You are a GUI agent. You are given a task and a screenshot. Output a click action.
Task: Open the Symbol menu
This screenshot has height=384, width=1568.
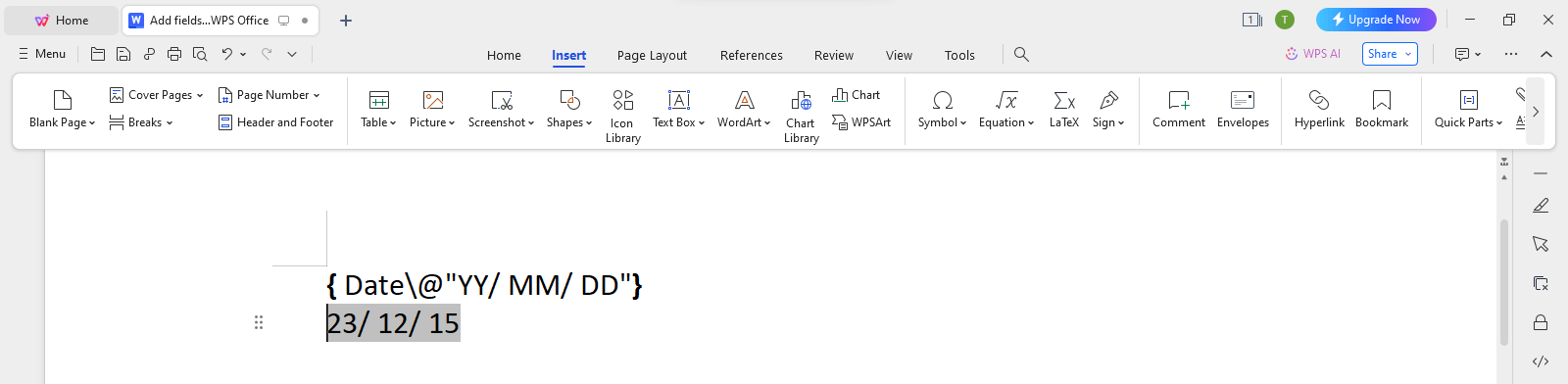(942, 109)
